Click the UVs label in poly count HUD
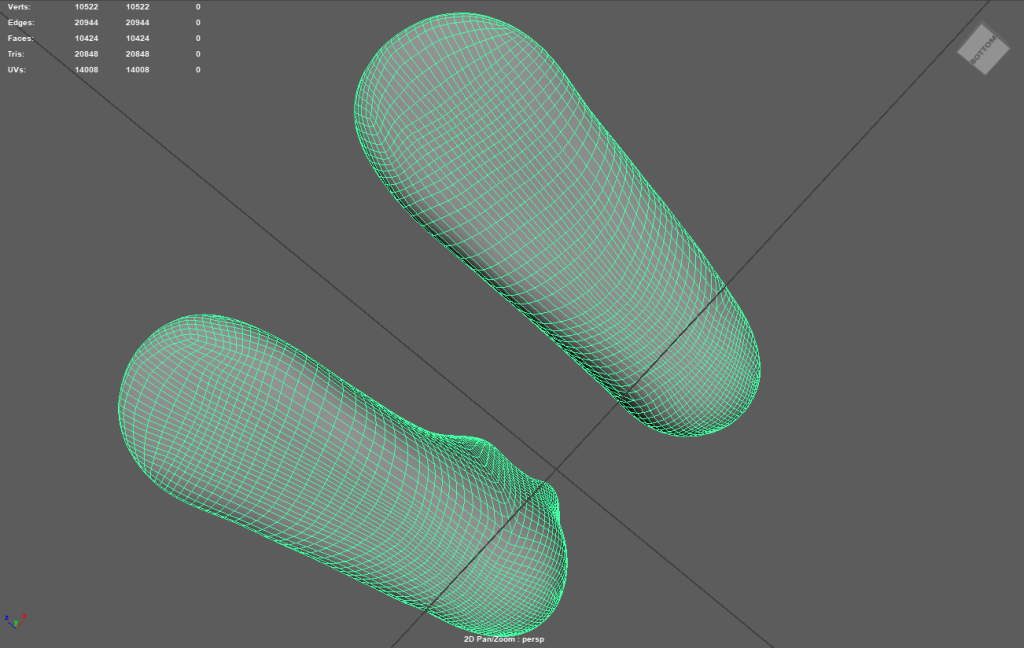The width and height of the screenshot is (1024, 648). [17, 70]
